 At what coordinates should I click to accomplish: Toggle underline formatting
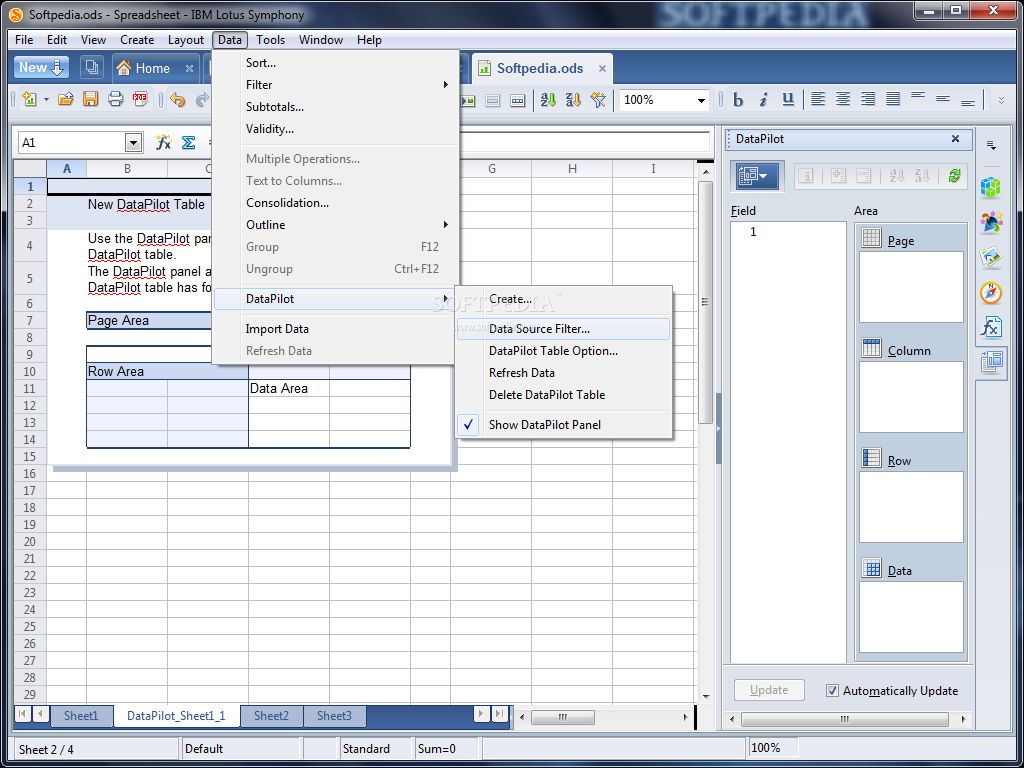click(788, 100)
